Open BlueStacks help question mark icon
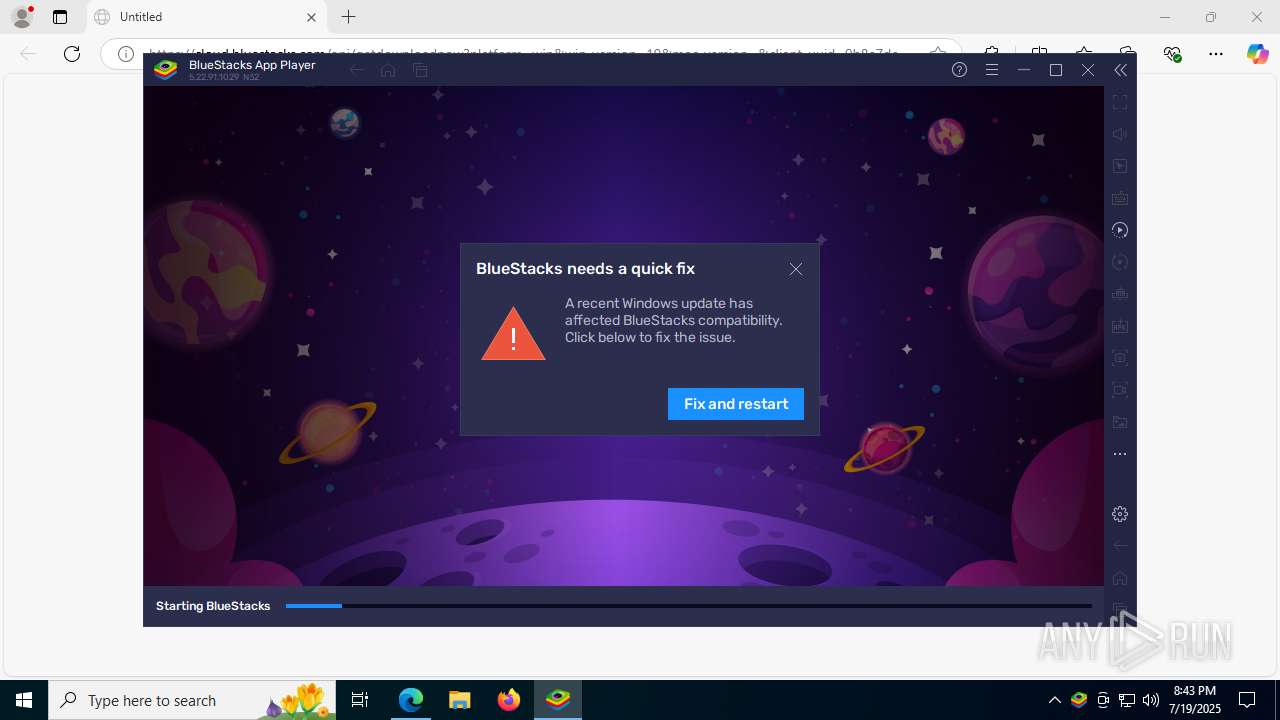The width and height of the screenshot is (1280, 720). tap(960, 70)
